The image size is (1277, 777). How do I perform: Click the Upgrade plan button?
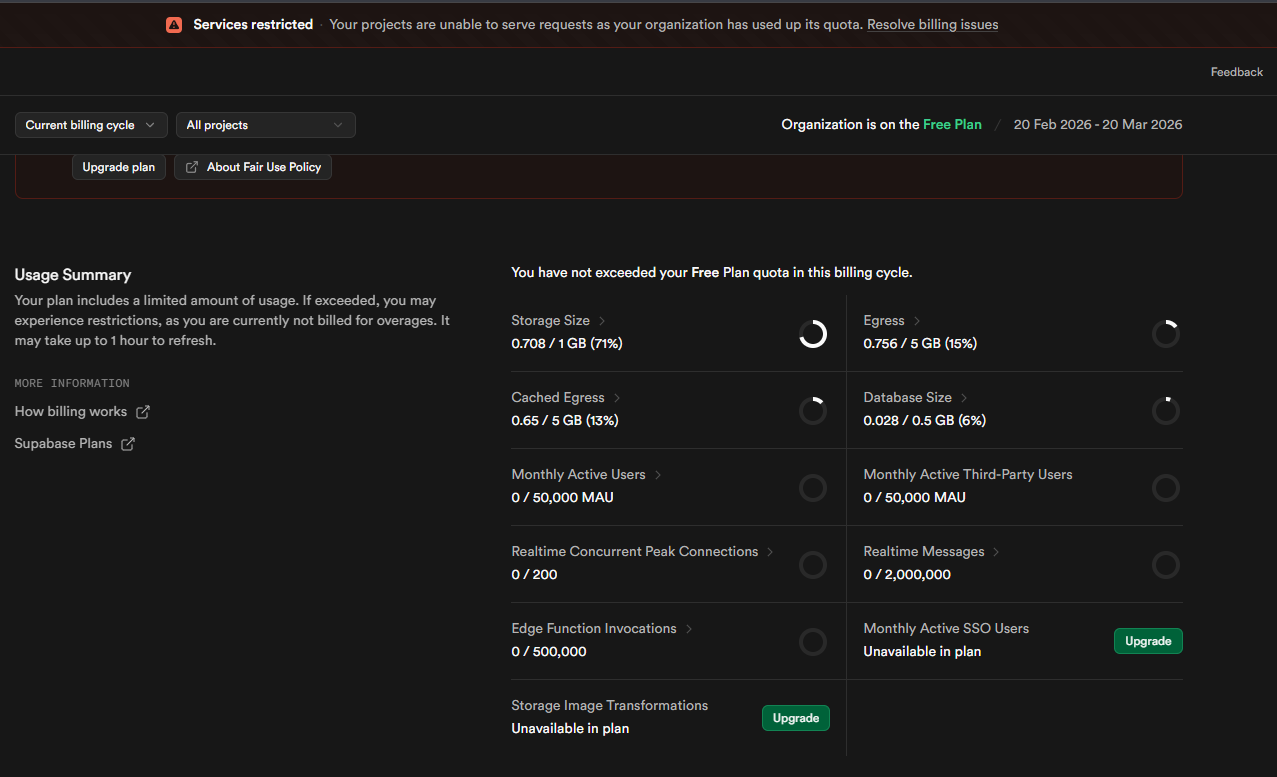(118, 167)
